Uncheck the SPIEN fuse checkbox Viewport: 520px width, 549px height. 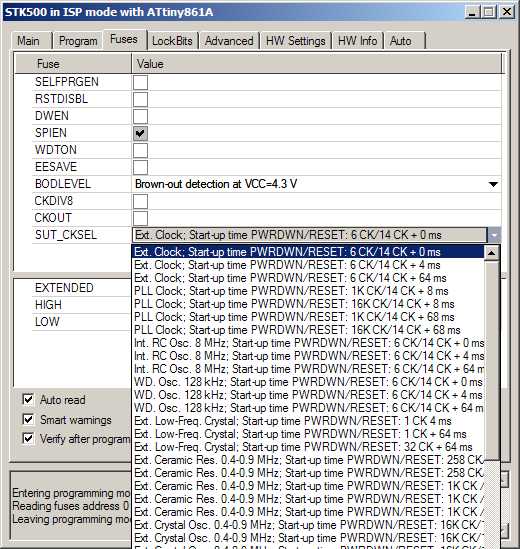coord(140,133)
